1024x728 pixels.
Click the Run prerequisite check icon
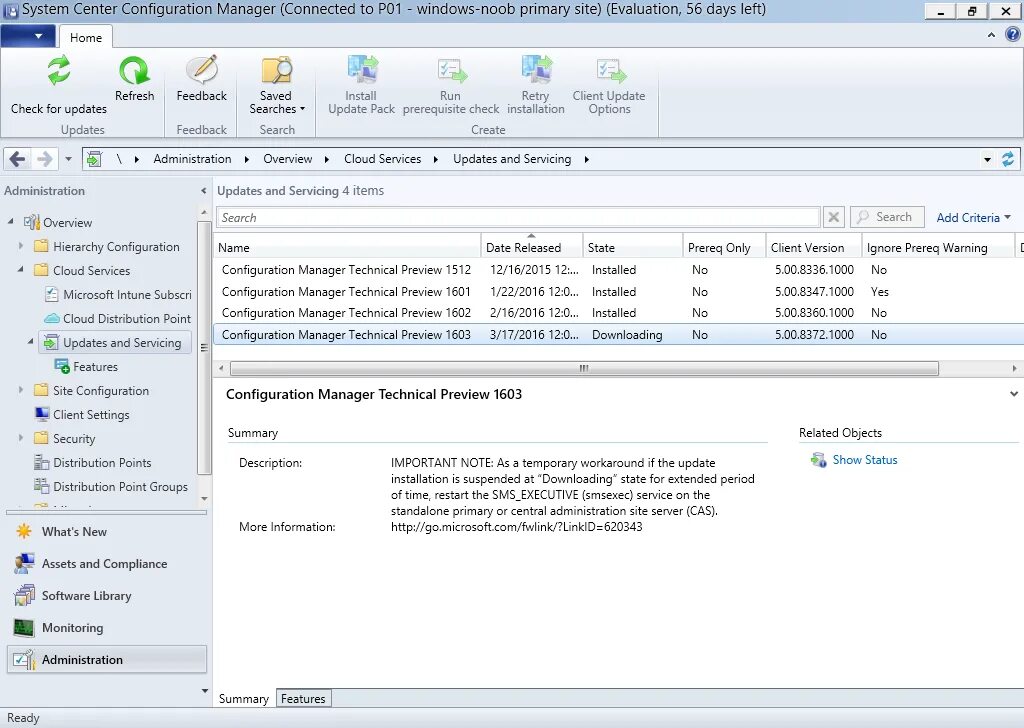[x=451, y=71]
